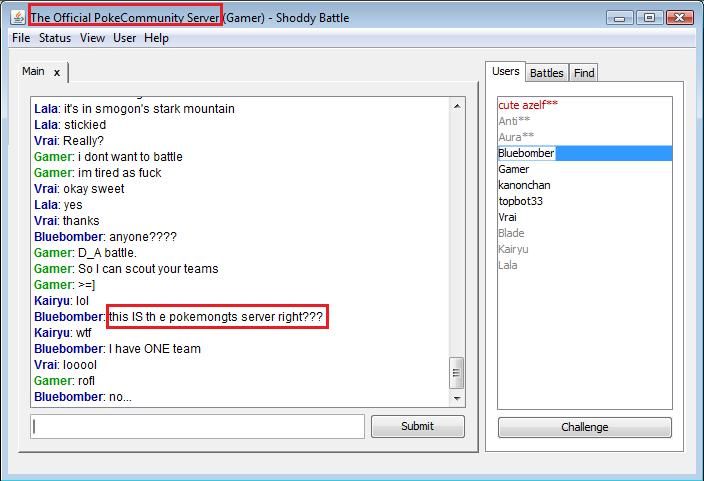
Task: Click chat line 'Vrai: looool'
Action: (x=66, y=365)
